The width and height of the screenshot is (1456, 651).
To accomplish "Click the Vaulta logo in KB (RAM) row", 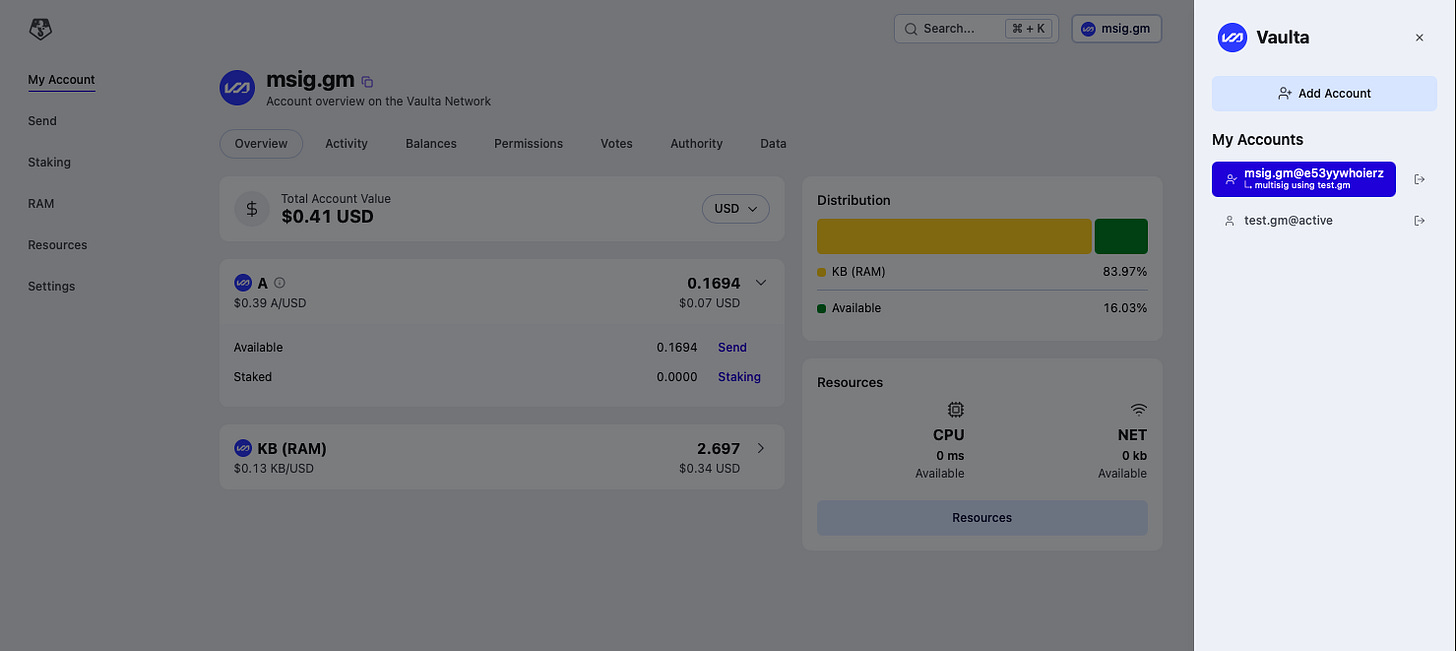I will 242,448.
